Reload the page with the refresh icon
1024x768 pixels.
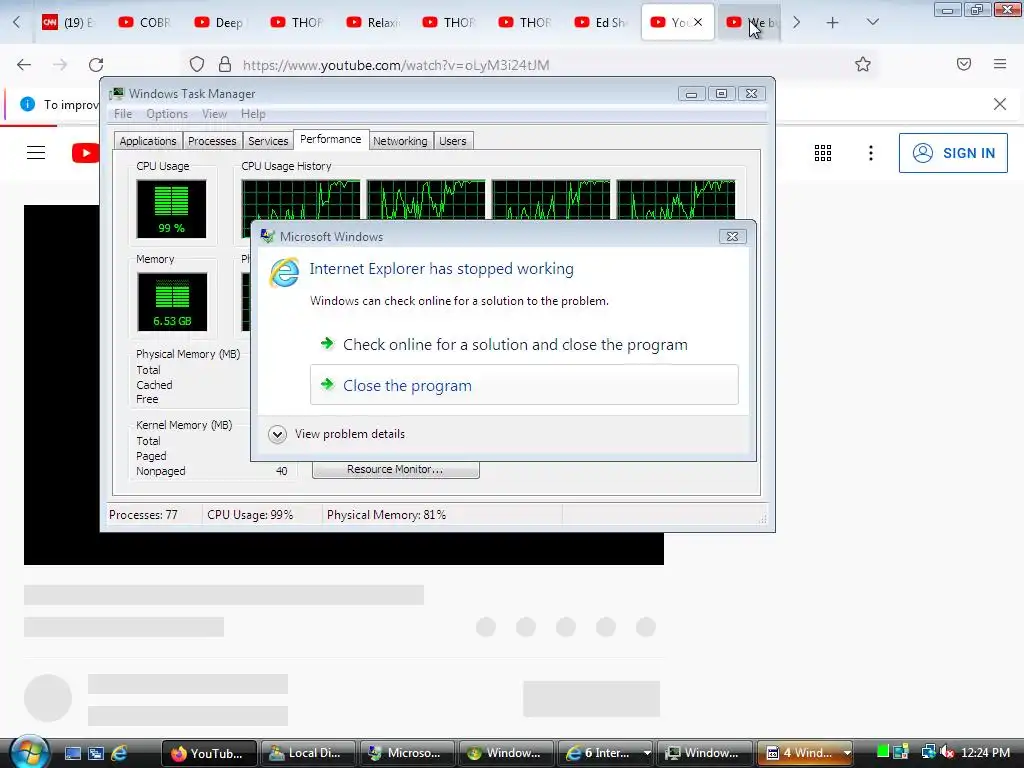[96, 65]
